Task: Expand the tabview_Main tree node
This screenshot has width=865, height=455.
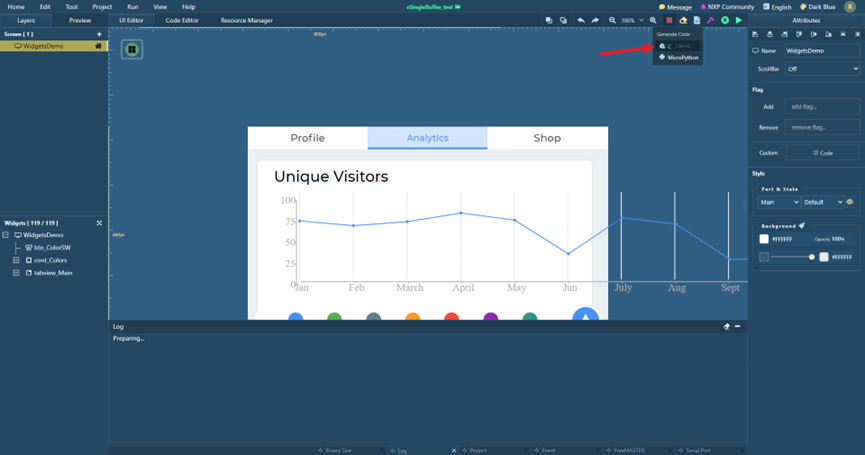Action: tap(16, 273)
